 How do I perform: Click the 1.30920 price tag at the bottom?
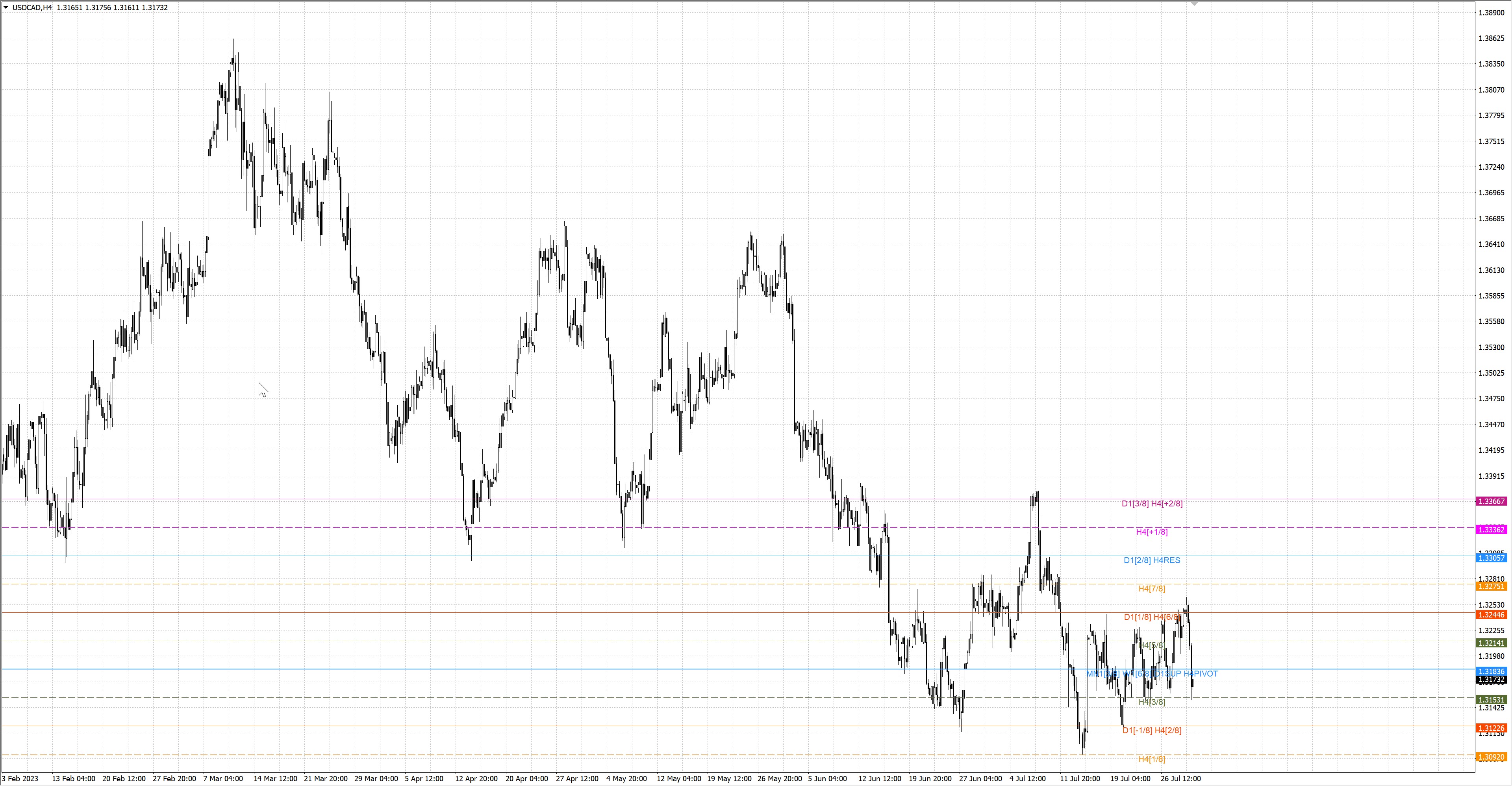coord(1491,757)
